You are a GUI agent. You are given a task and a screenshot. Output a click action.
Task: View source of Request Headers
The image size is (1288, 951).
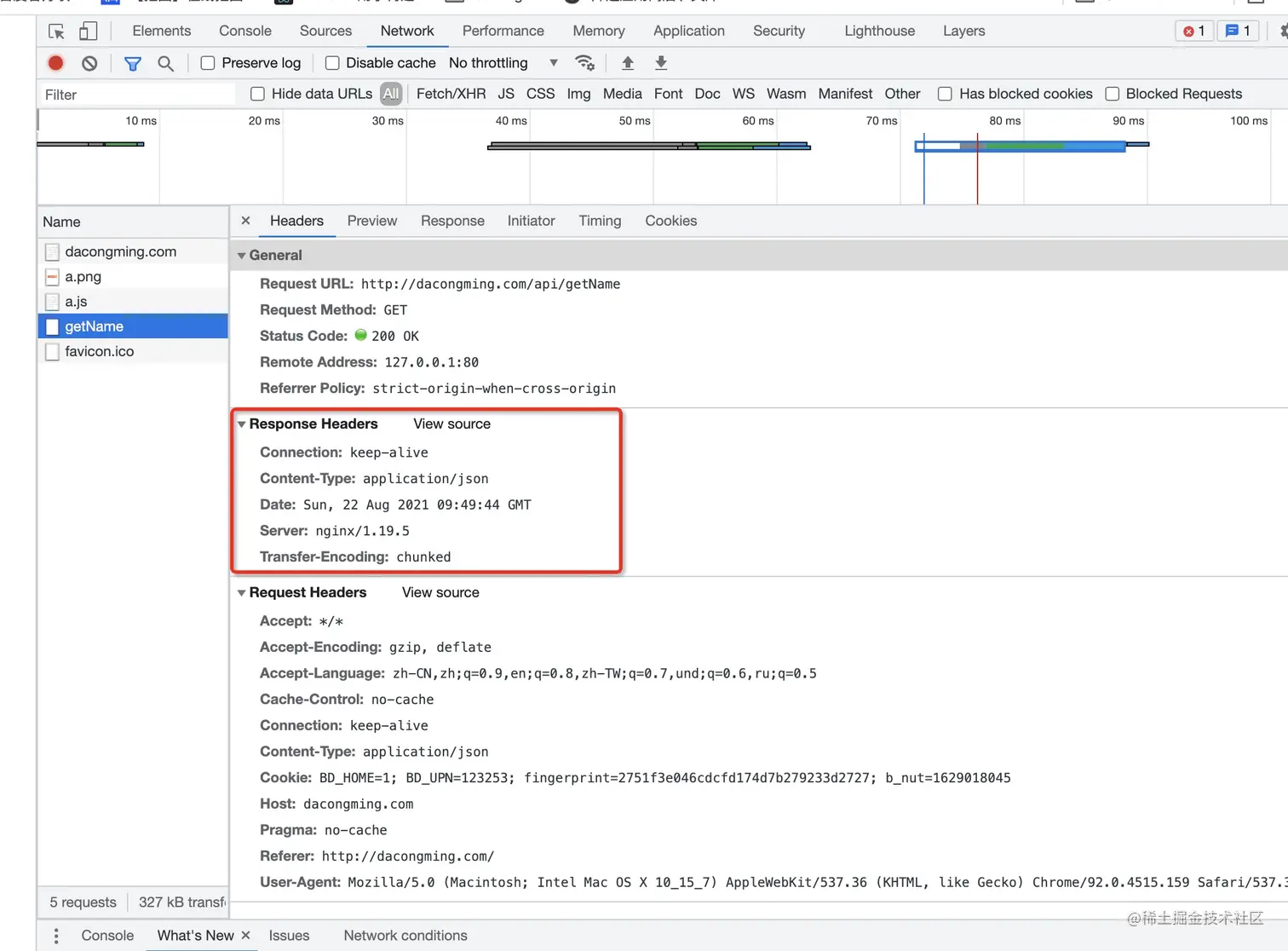pos(440,593)
